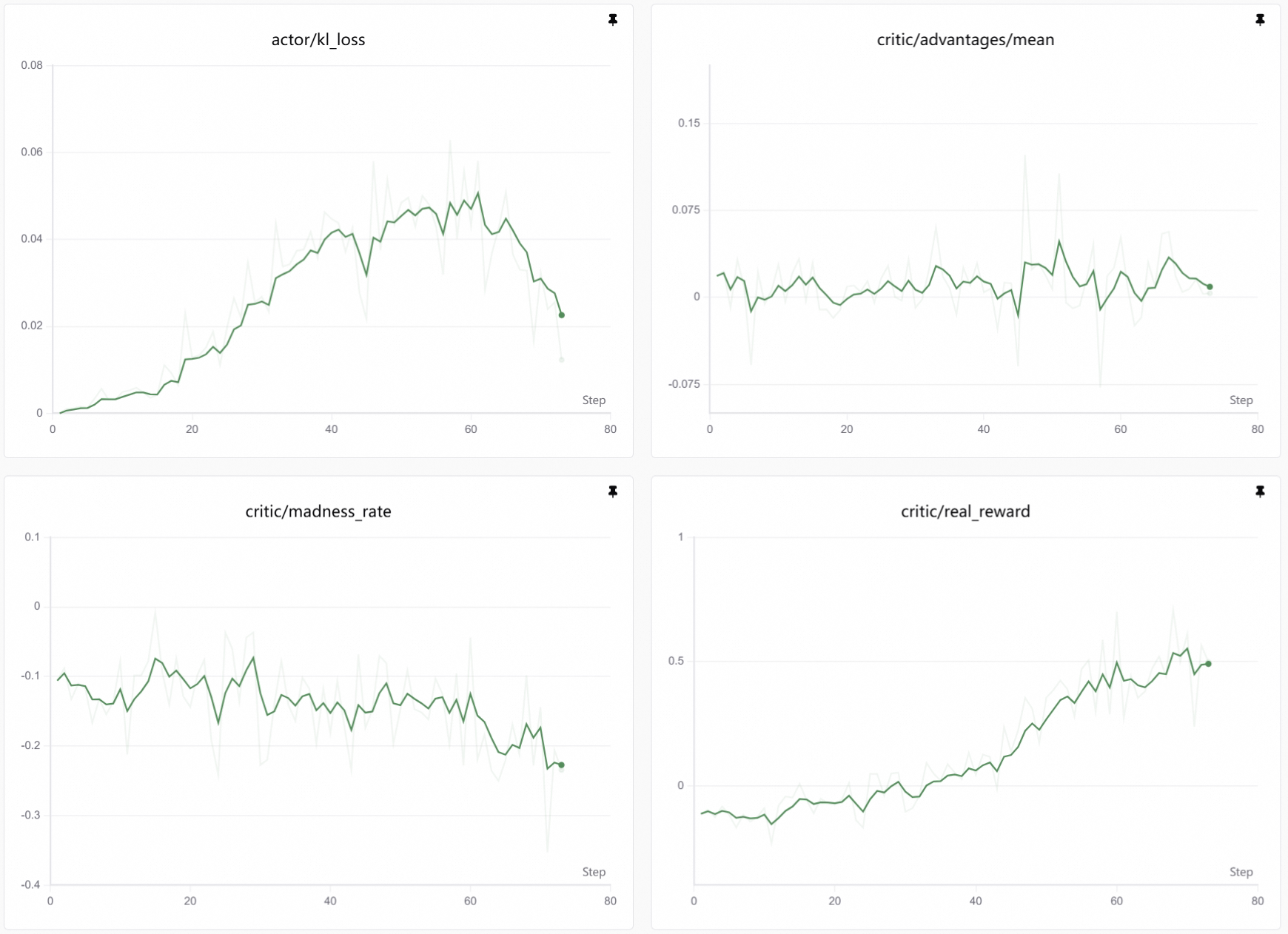1288x934 pixels.
Task: Click the actor/kl_loss chart title
Action: (x=318, y=40)
